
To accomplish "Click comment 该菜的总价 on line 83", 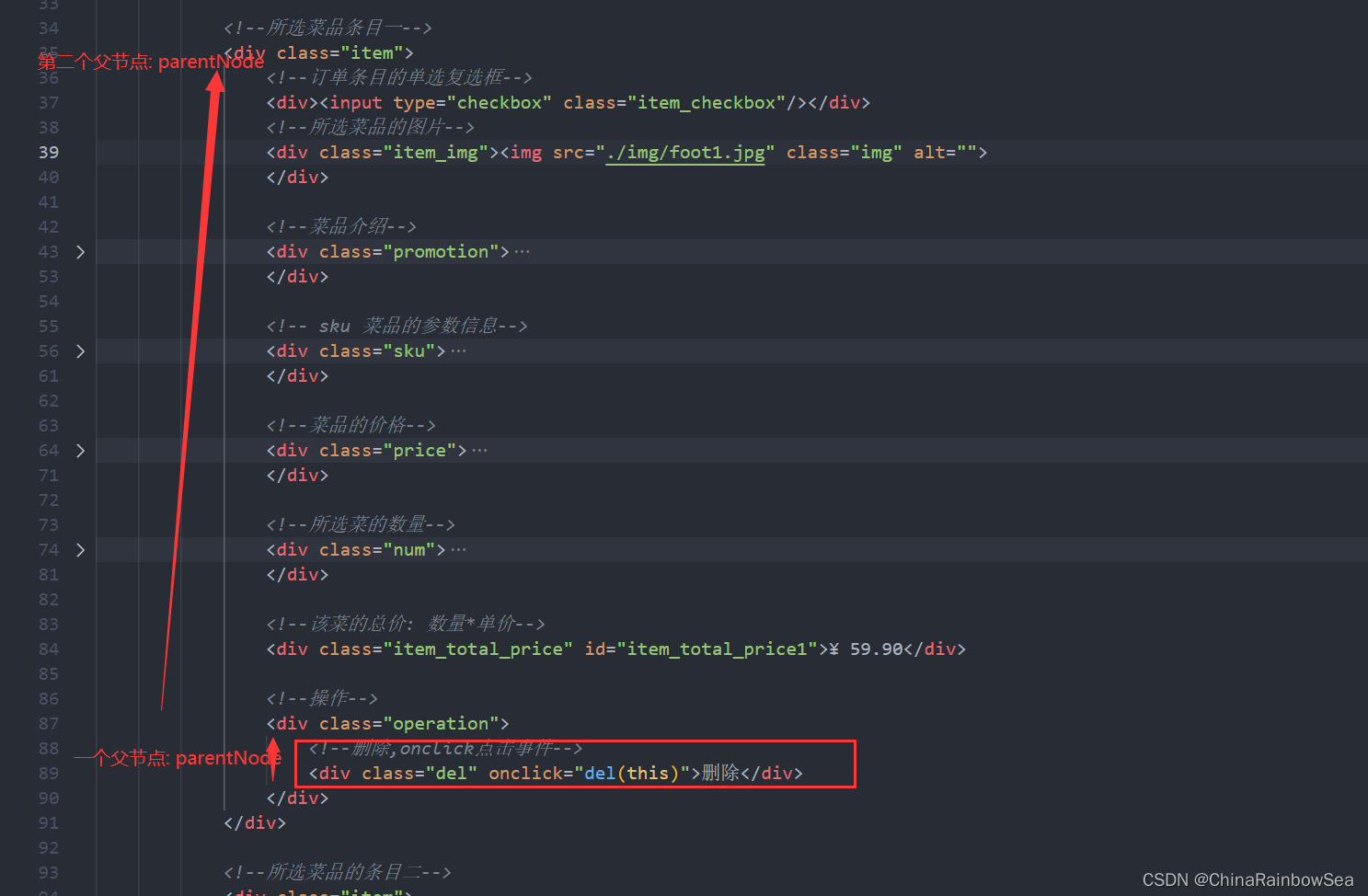I will [406, 625].
